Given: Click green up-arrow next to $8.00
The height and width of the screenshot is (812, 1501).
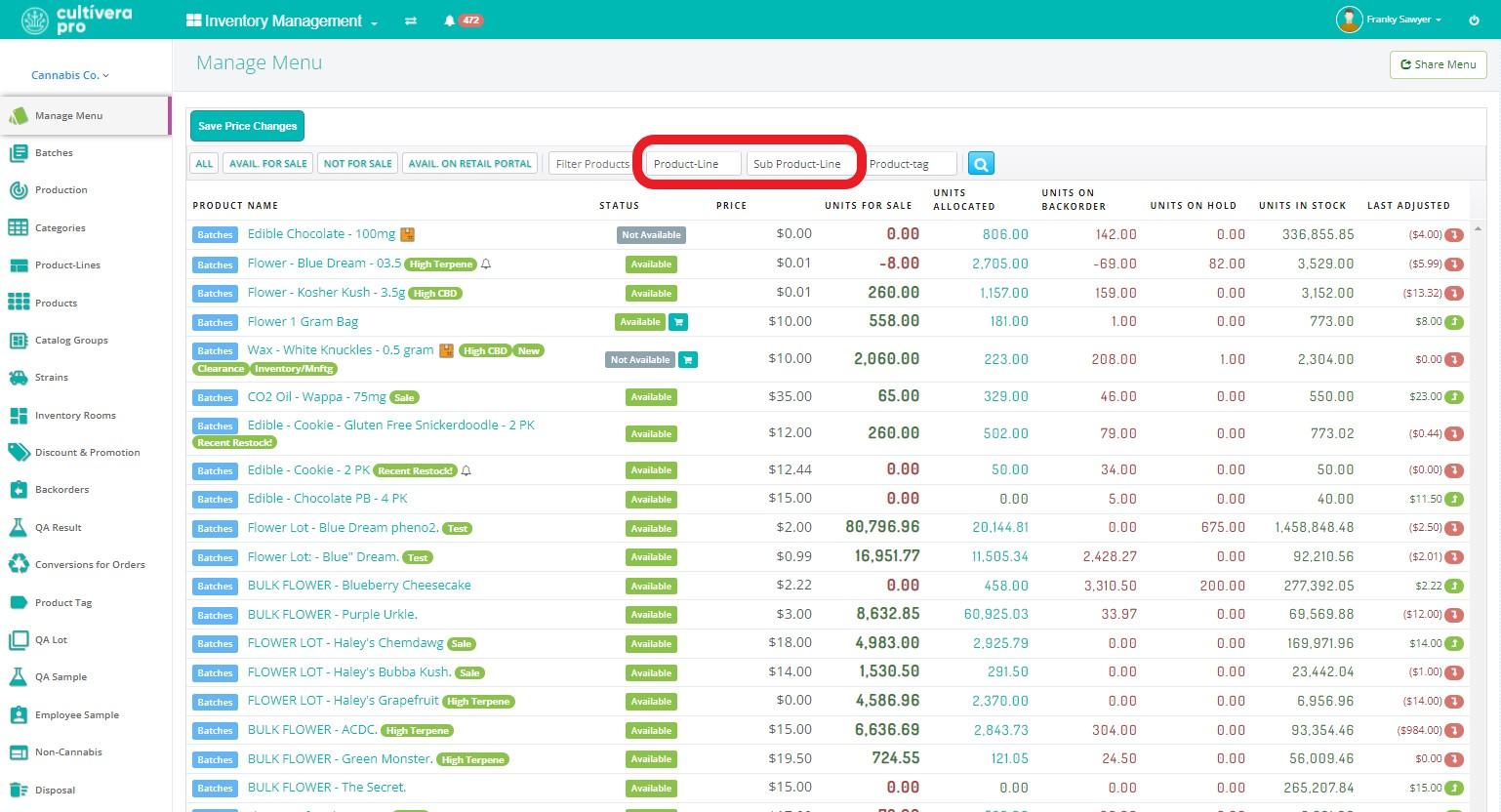Looking at the screenshot, I should coord(1453,322).
